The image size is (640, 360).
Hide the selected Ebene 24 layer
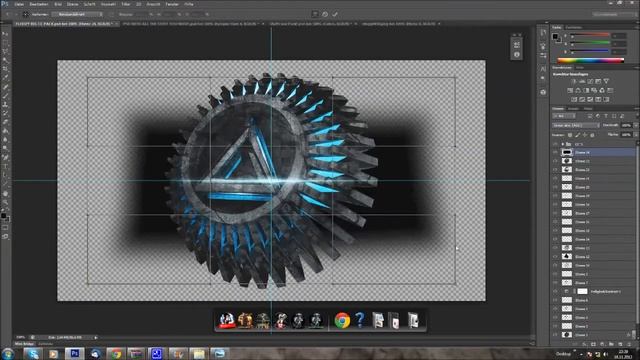coord(555,152)
